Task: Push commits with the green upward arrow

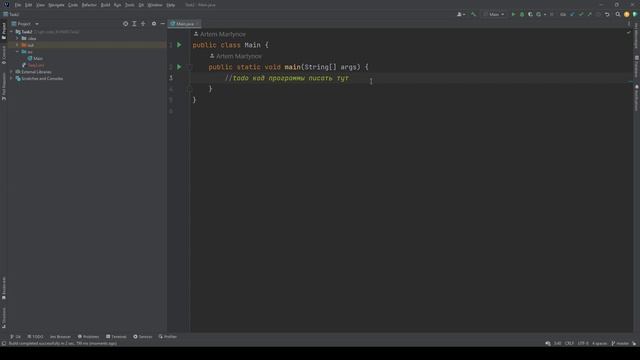Action: (x=589, y=14)
